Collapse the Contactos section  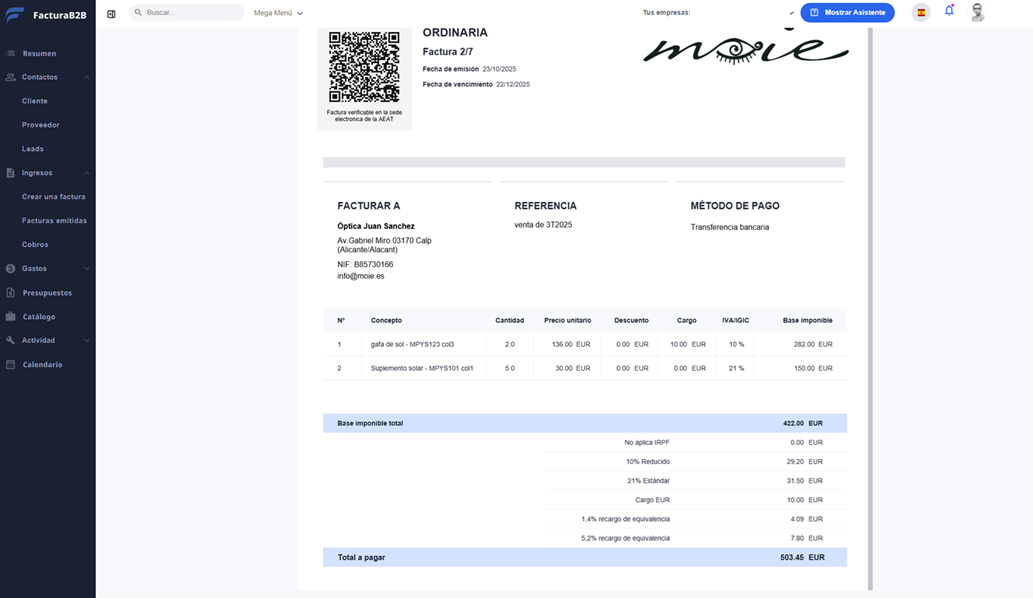87,77
